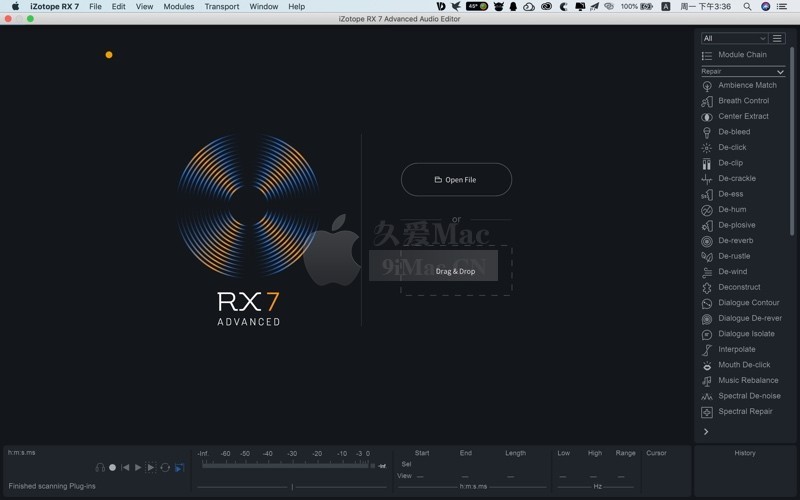Viewport: 800px width, 500px height.
Task: Click the De-hum icon
Action: (707, 210)
